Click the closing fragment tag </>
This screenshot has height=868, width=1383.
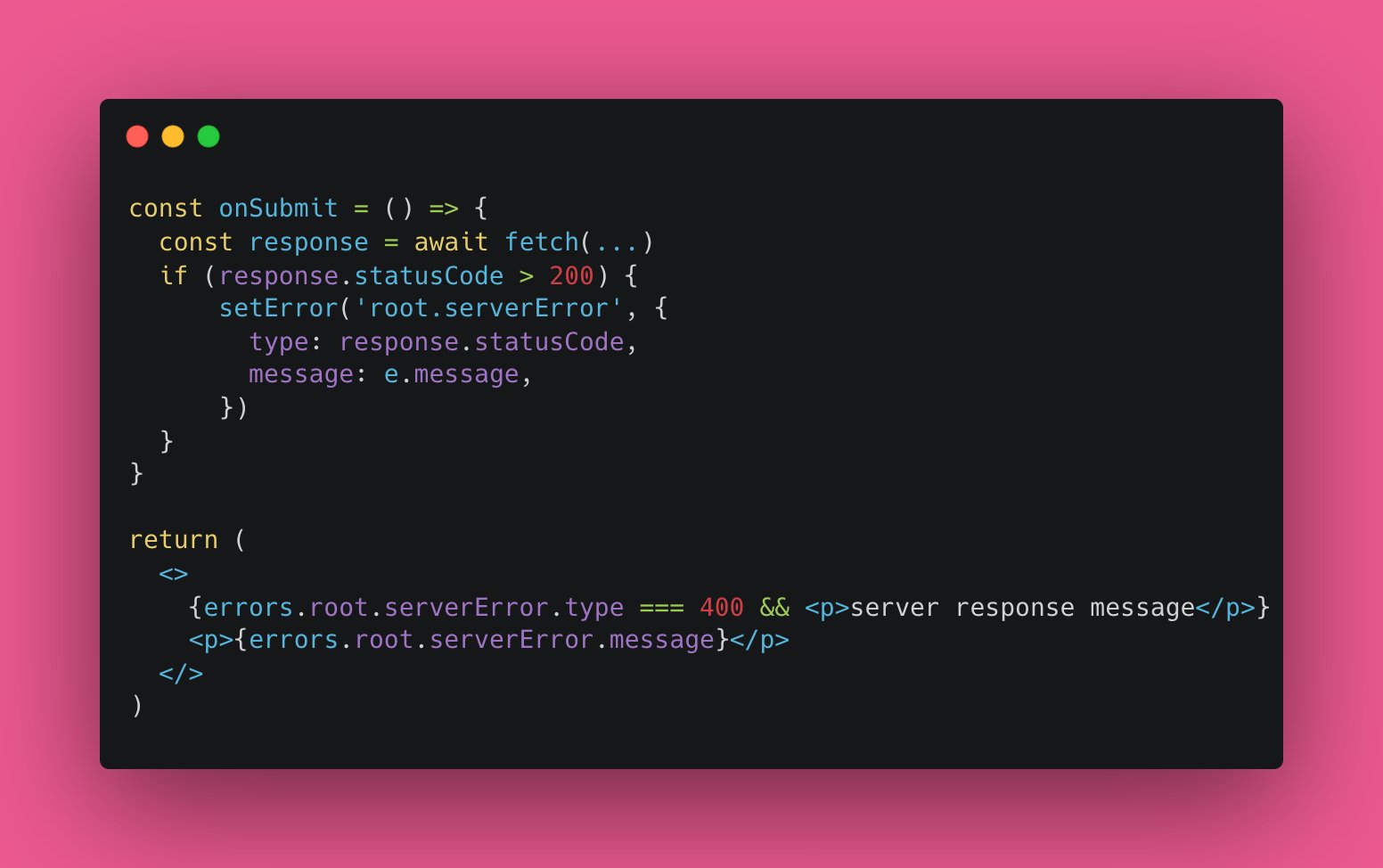tap(181, 674)
